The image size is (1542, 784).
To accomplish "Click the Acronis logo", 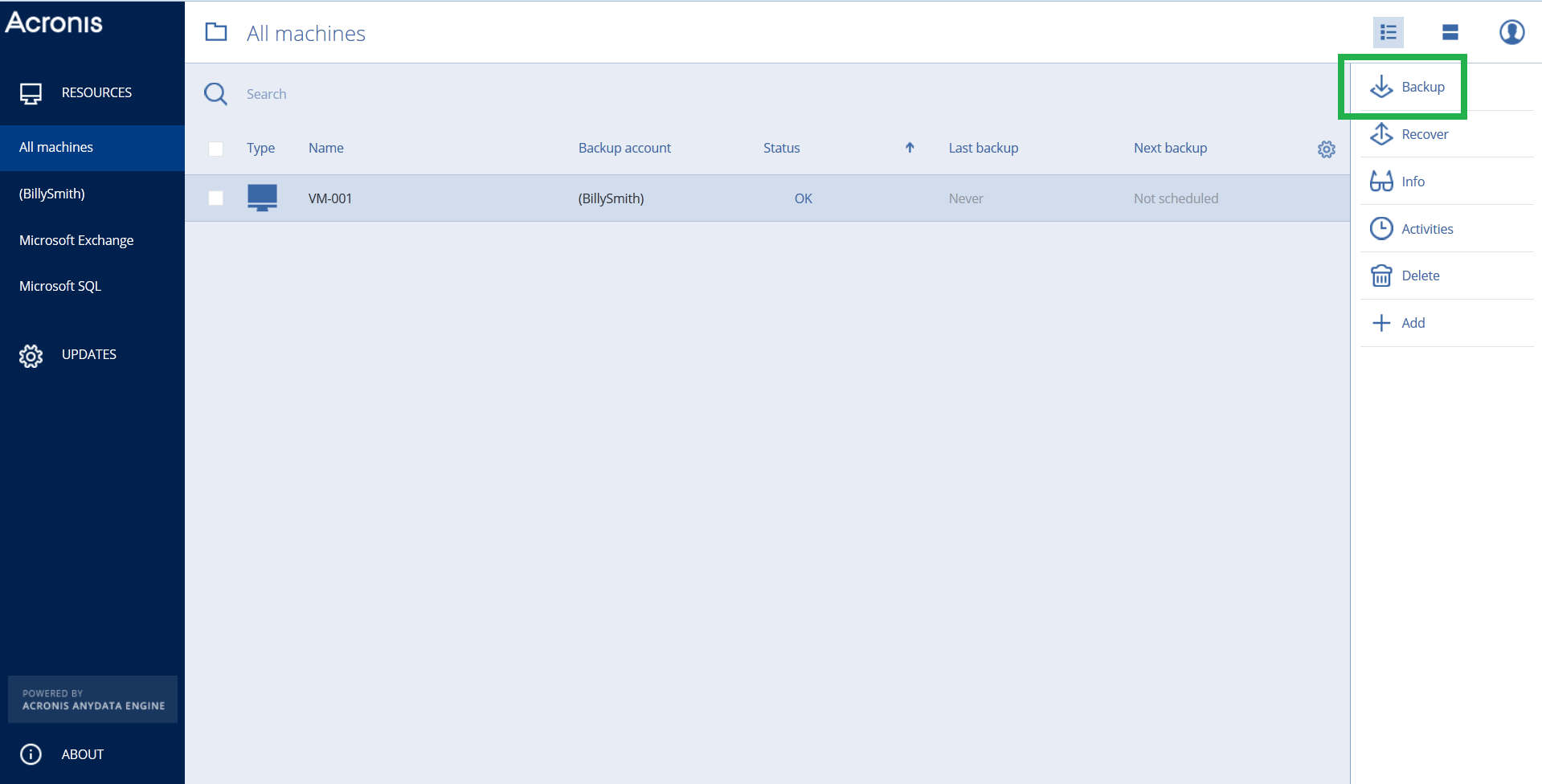I will point(54,22).
